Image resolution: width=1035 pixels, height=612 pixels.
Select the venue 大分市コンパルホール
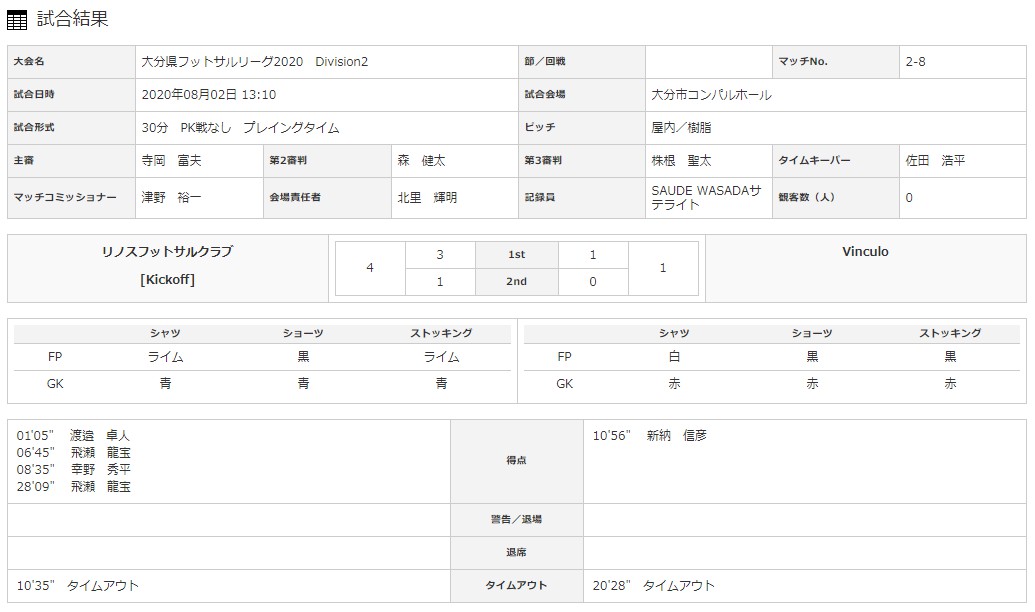click(x=711, y=95)
